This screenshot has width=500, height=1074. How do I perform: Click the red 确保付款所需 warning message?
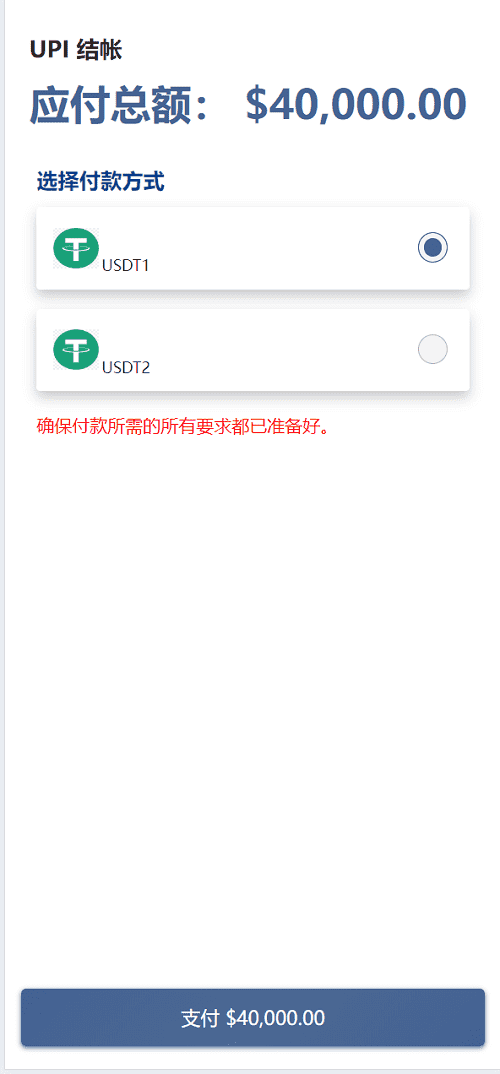183,427
